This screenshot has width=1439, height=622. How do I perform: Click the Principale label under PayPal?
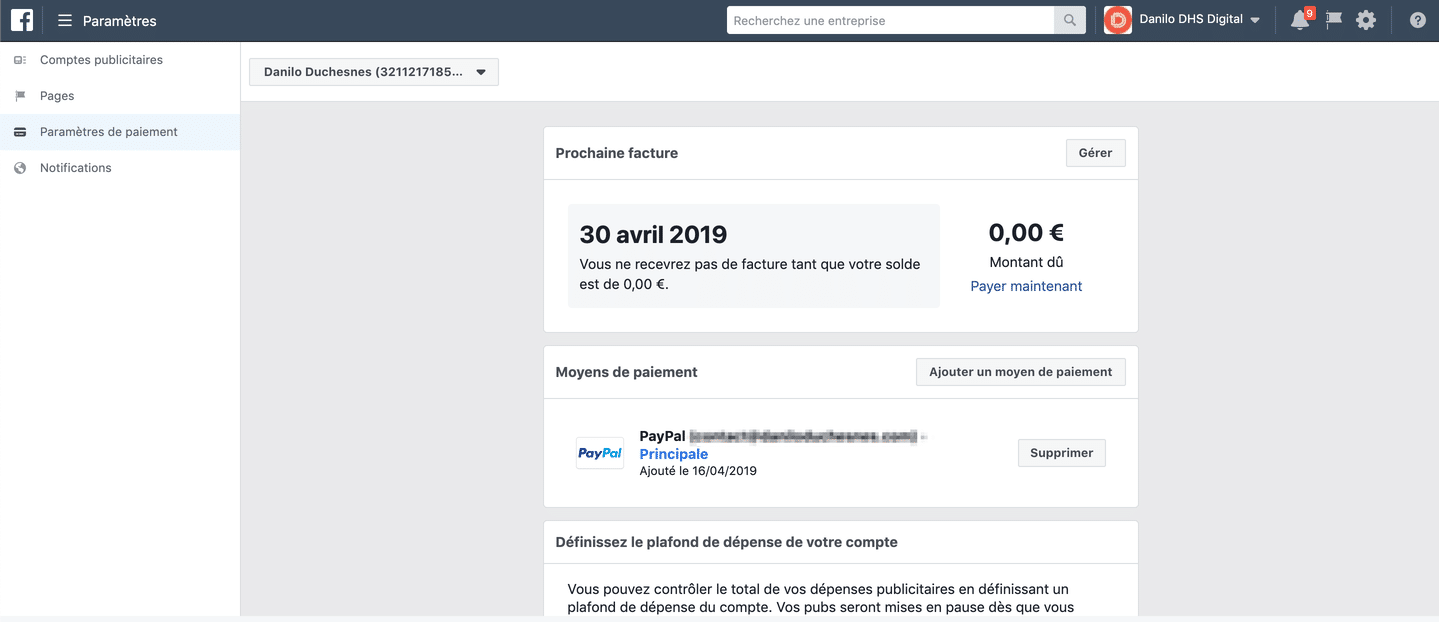pyautogui.click(x=674, y=454)
